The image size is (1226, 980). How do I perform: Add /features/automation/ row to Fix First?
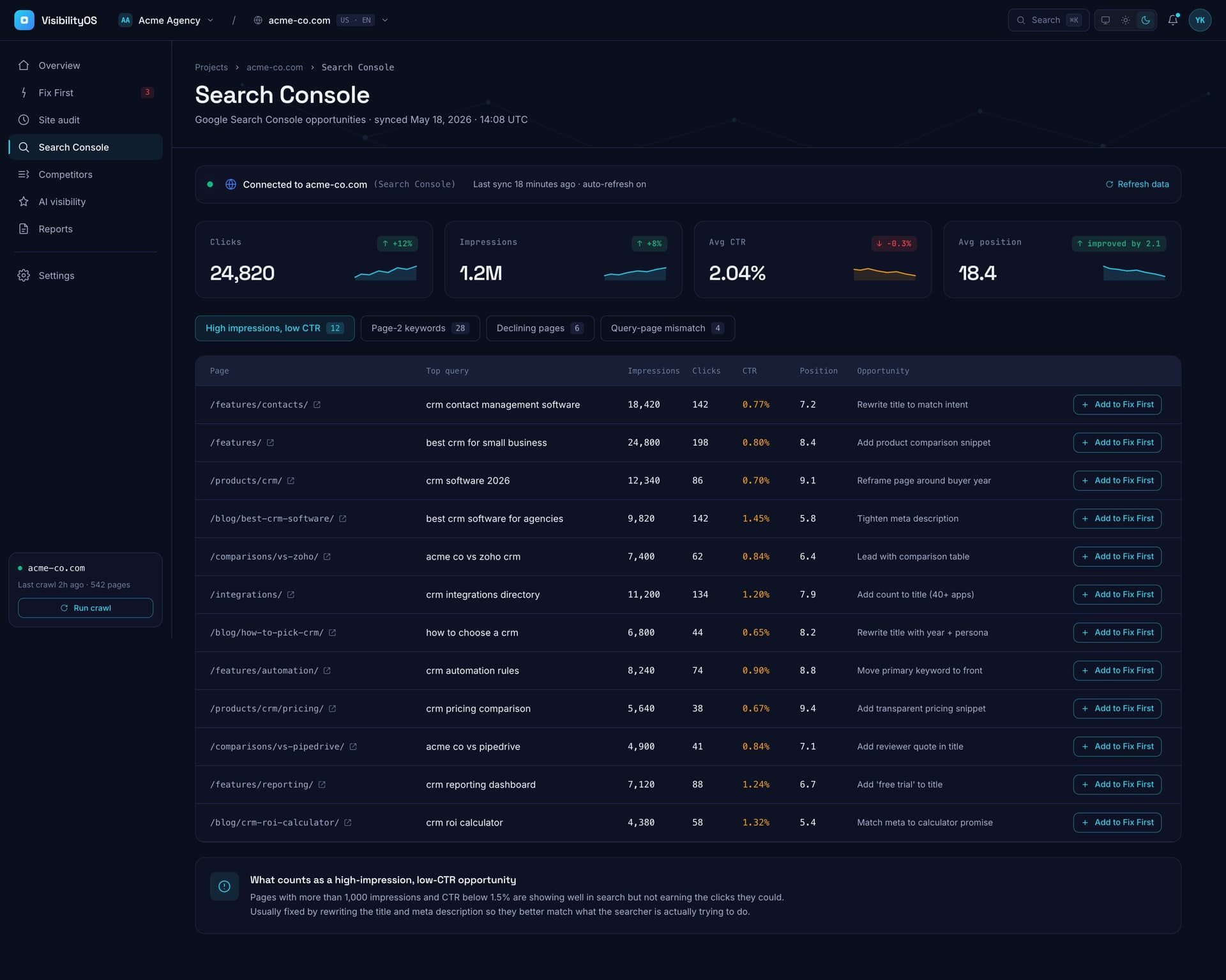1117,670
